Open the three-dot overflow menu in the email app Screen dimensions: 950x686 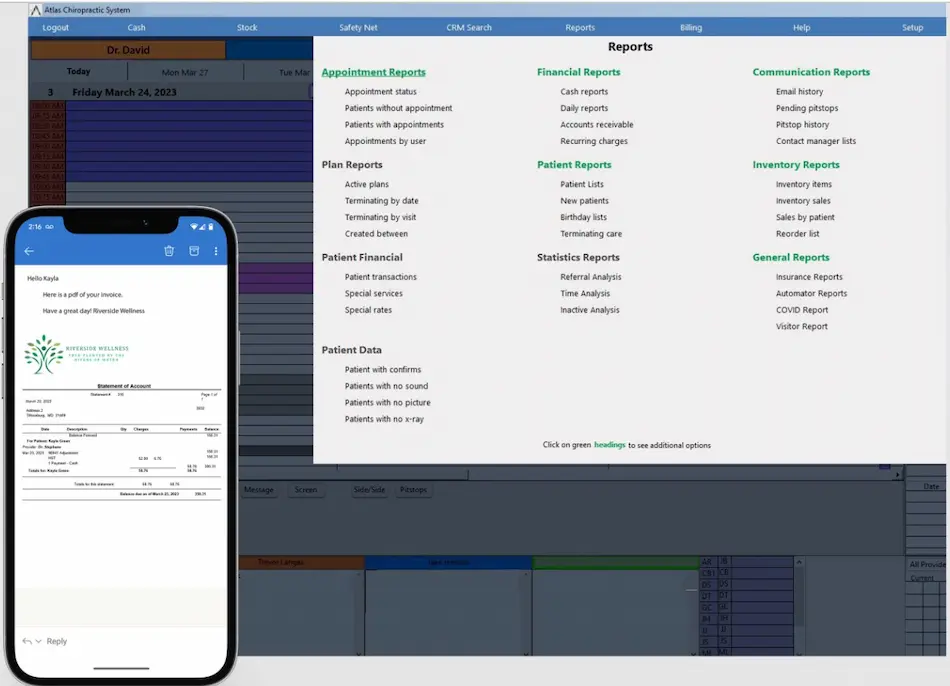[x=216, y=251]
